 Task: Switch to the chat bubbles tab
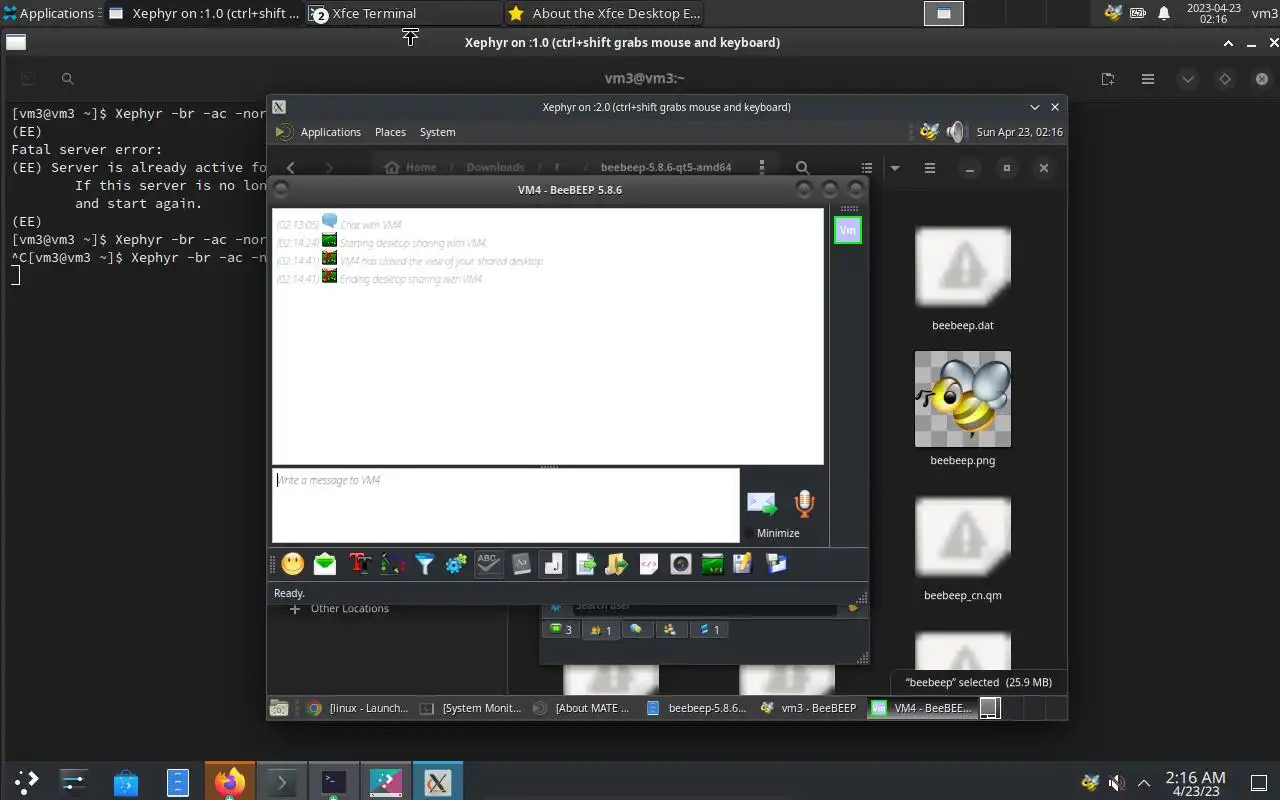(x=636, y=630)
